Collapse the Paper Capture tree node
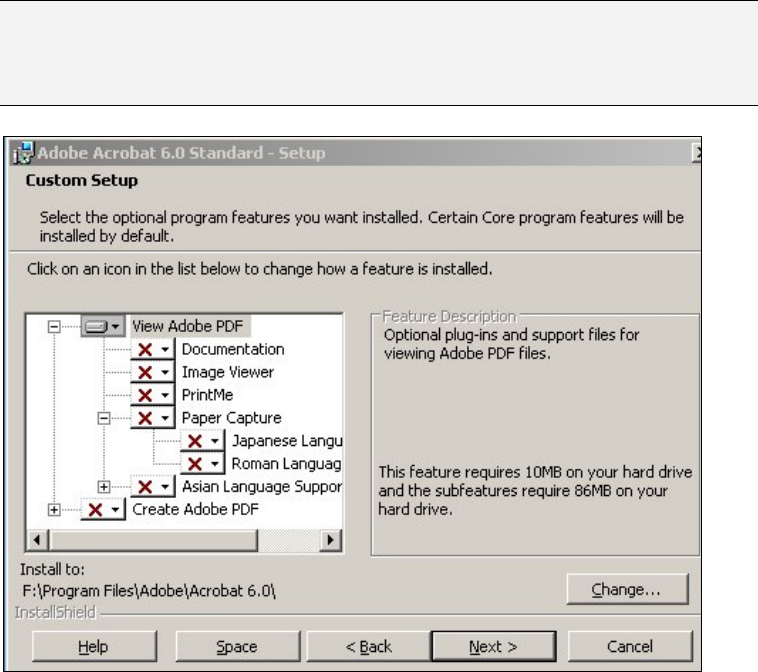The image size is (758, 672). pyautogui.click(x=104, y=418)
